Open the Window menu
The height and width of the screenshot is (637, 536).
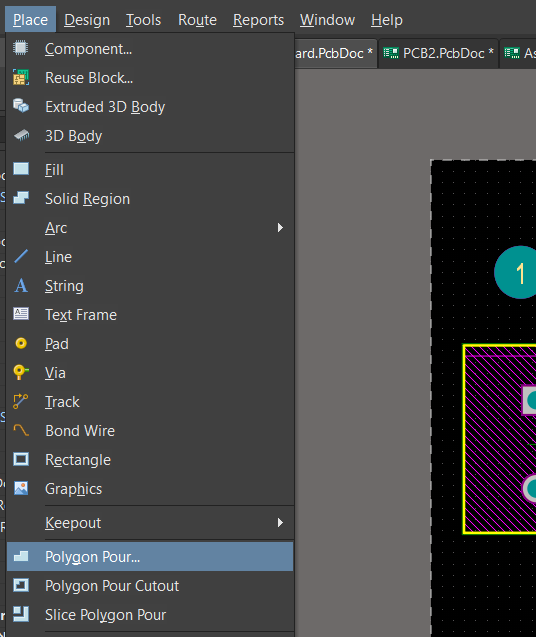pyautogui.click(x=327, y=20)
